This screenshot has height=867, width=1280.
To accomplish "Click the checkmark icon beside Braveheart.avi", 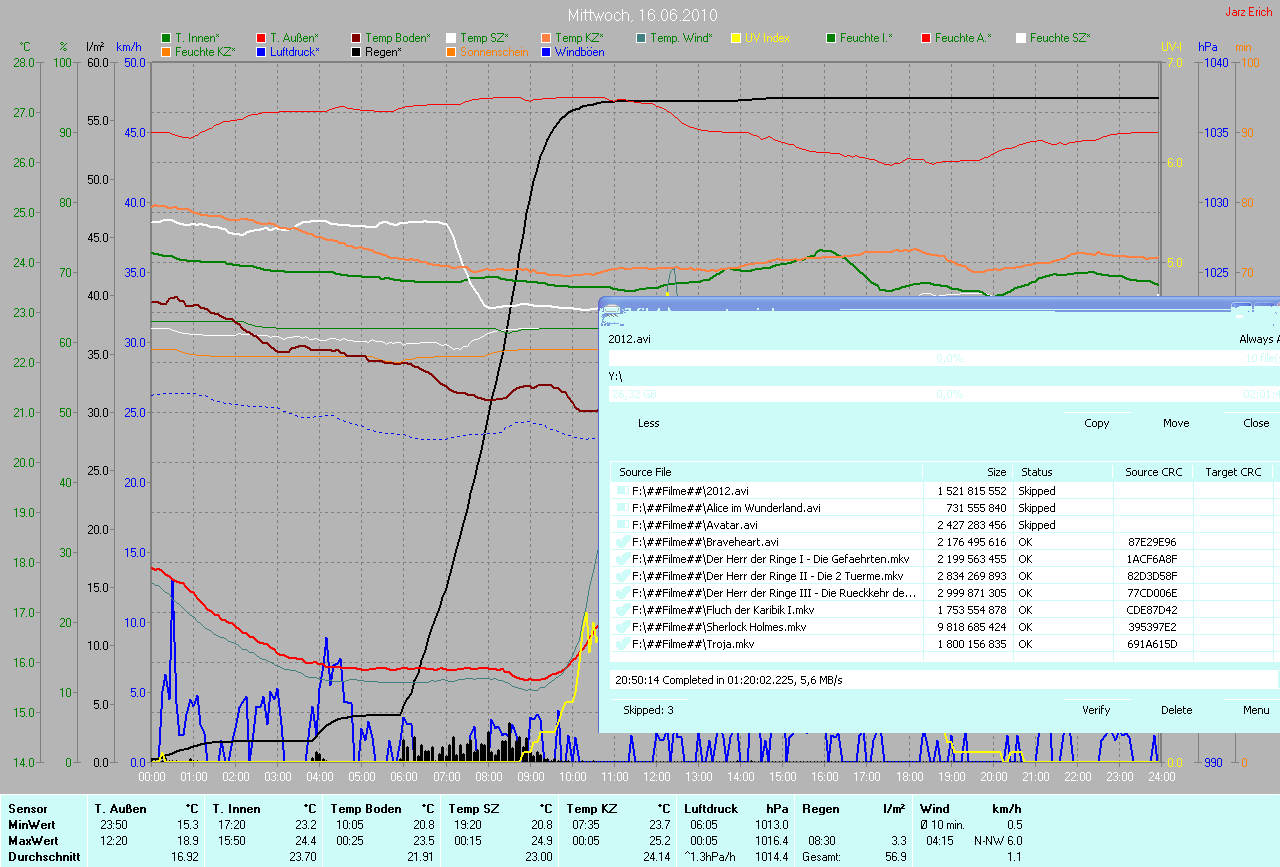I will [623, 542].
